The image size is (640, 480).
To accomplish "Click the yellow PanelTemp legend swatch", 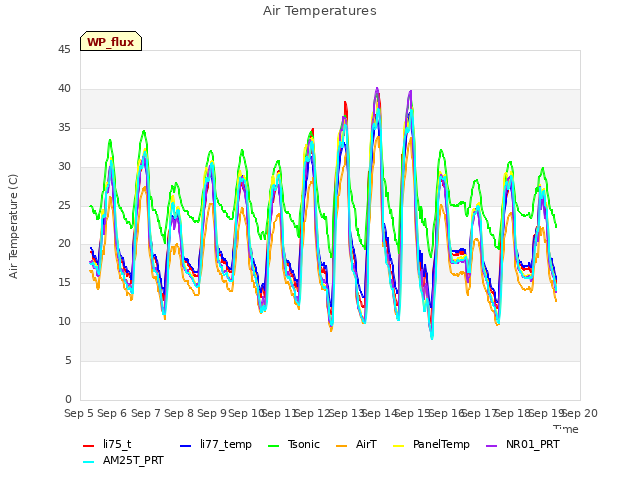I will 398,445.
